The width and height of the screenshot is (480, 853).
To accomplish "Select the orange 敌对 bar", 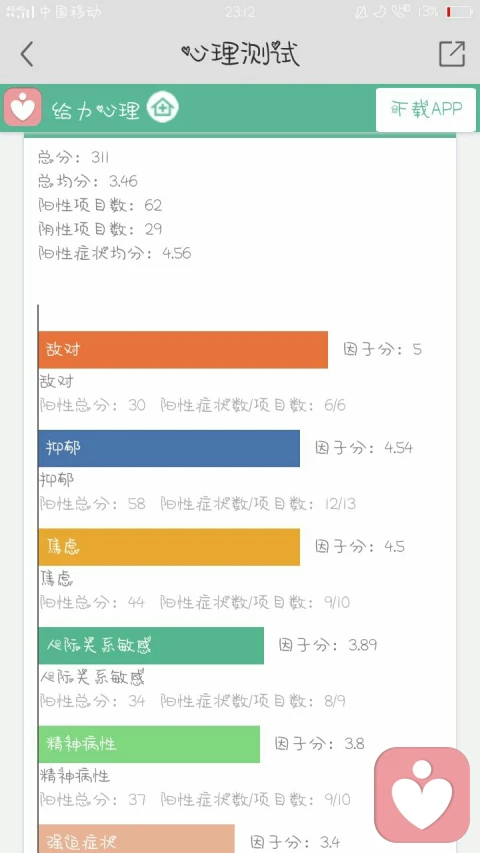I will (183, 350).
